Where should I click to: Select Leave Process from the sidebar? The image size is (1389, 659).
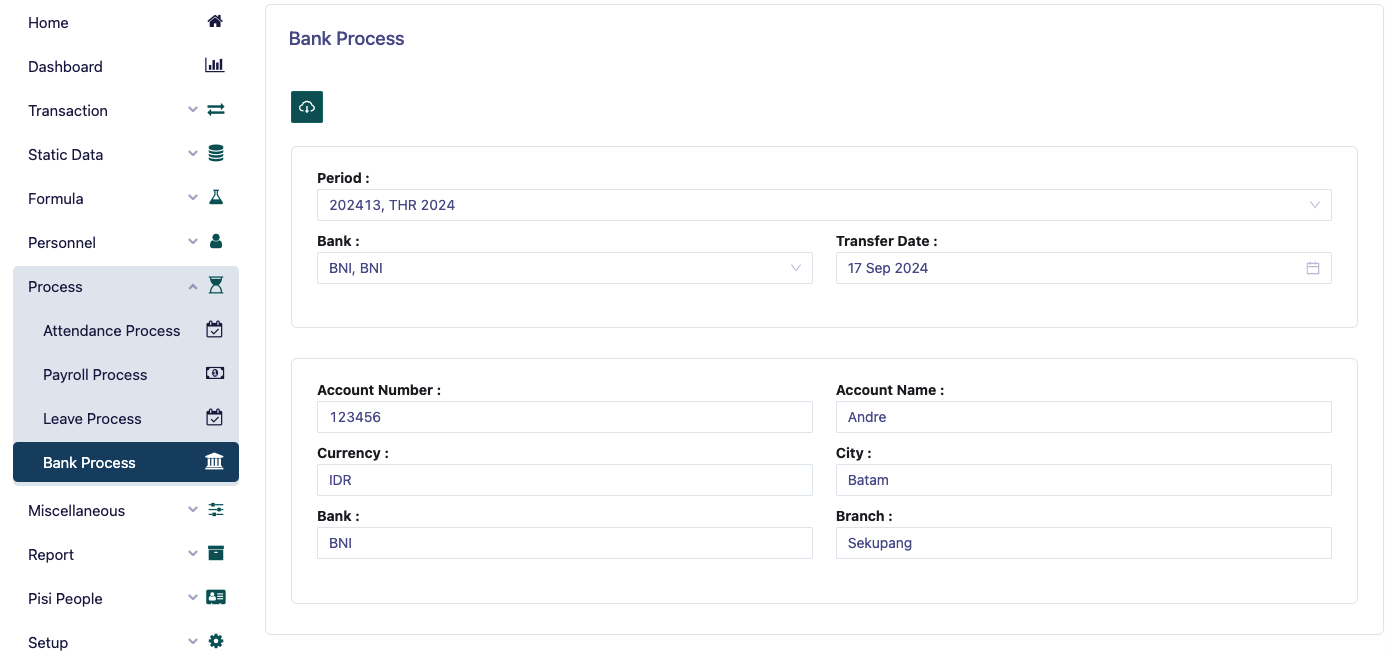coord(92,418)
